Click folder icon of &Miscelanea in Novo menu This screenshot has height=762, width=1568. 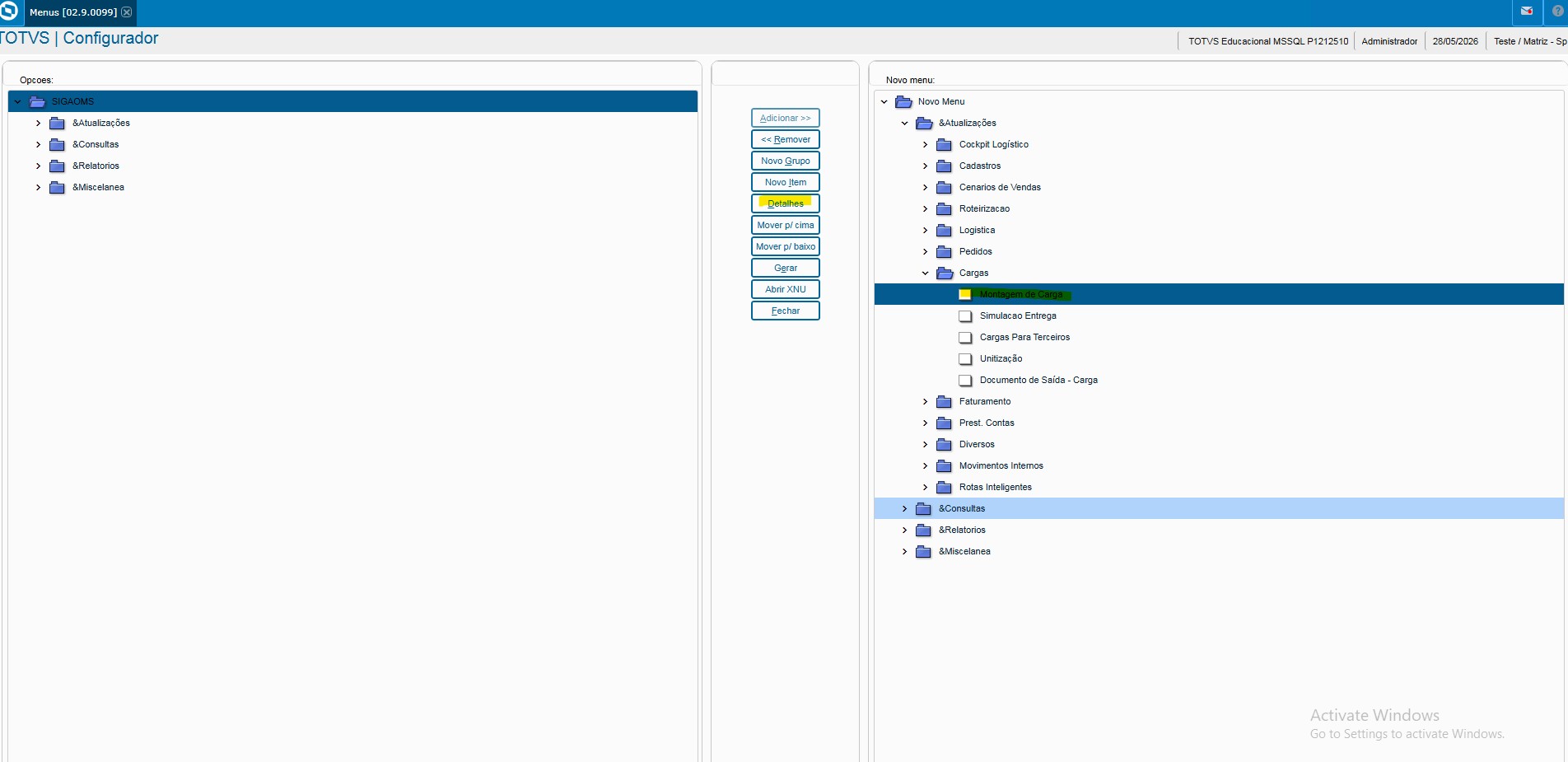point(923,551)
